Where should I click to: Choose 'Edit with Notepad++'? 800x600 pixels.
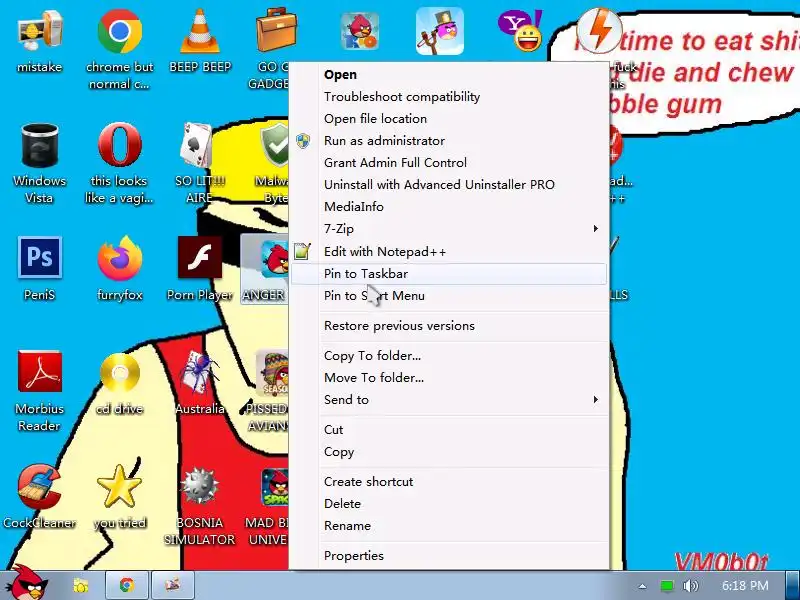pos(449,252)
